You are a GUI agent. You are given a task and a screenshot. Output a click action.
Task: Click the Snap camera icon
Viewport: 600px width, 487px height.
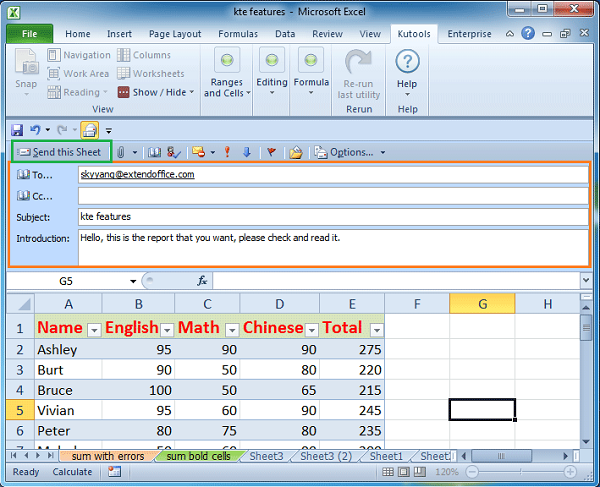(x=26, y=63)
